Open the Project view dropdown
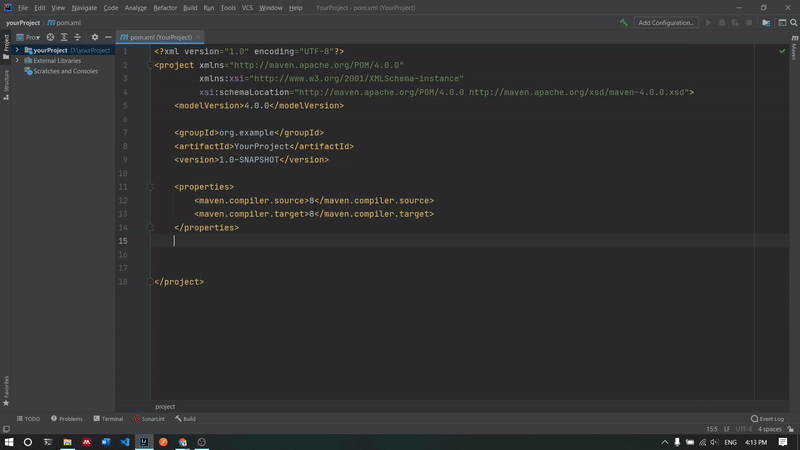 (28, 37)
